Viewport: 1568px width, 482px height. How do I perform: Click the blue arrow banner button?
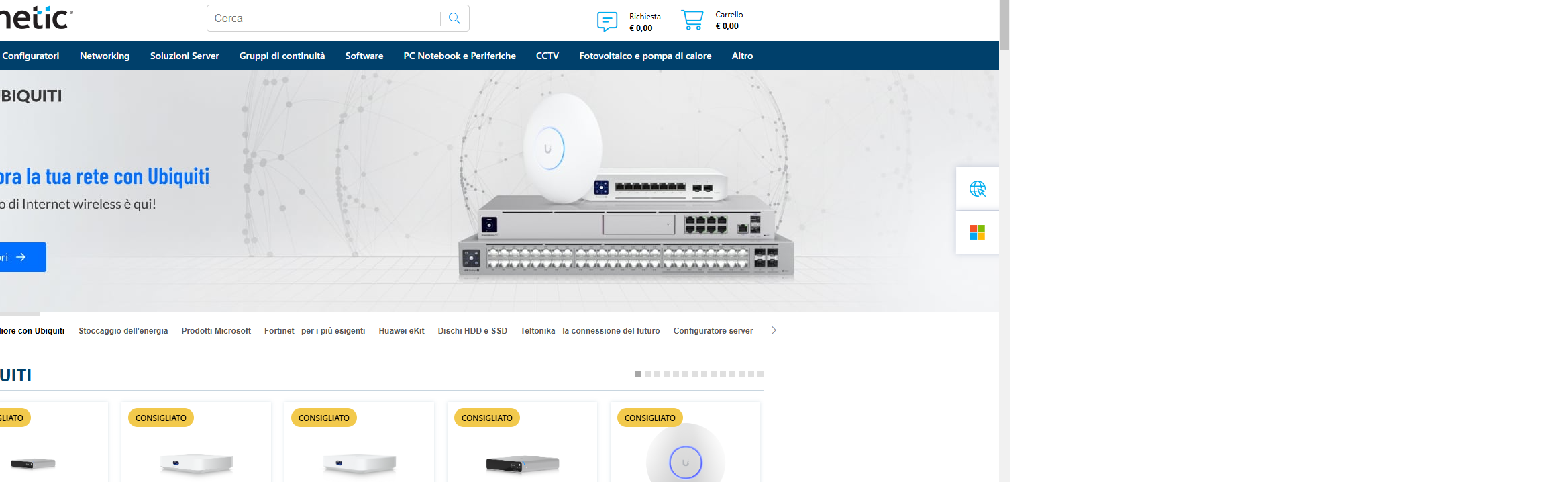[21, 257]
